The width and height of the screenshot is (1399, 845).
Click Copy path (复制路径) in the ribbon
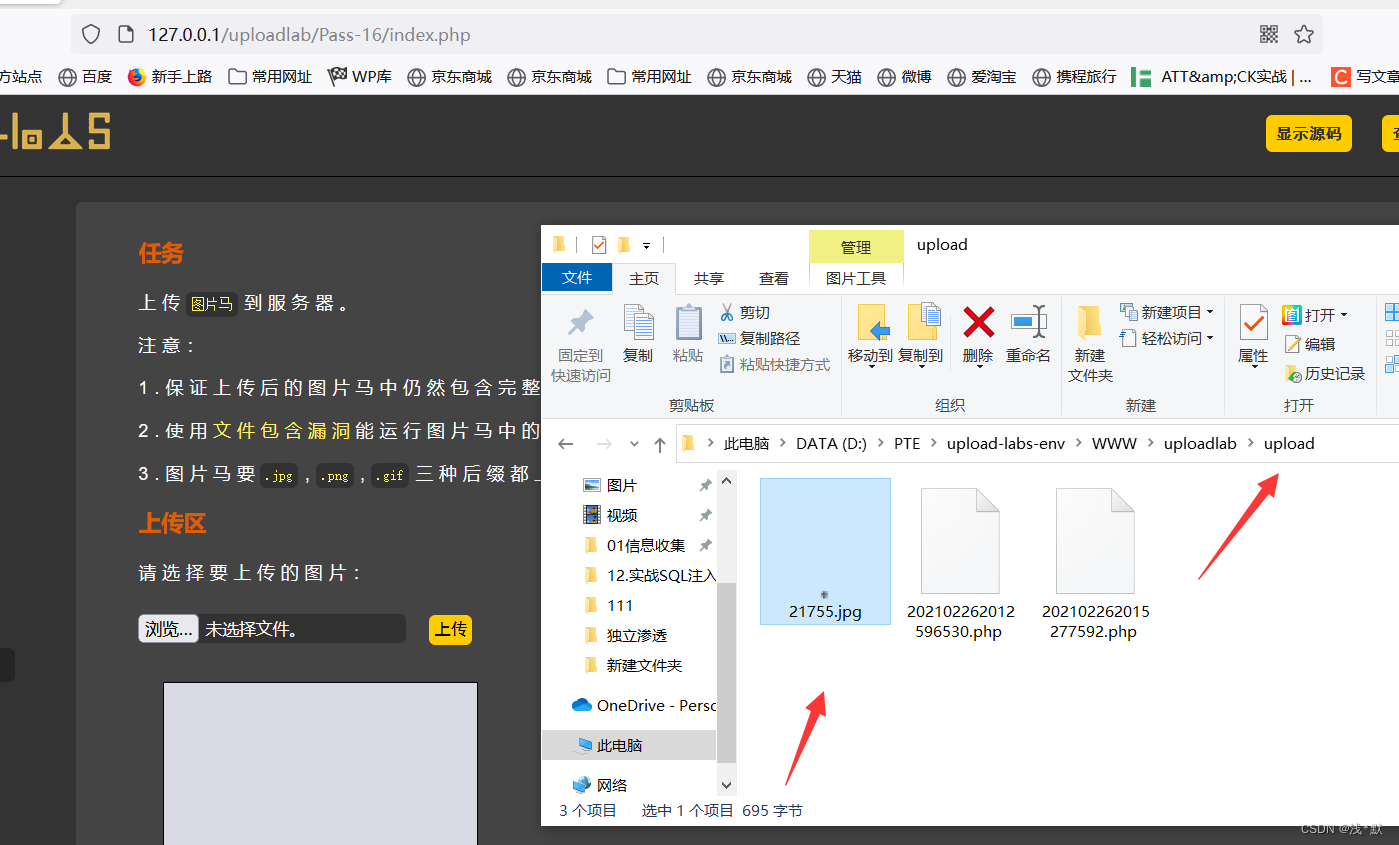coord(759,339)
